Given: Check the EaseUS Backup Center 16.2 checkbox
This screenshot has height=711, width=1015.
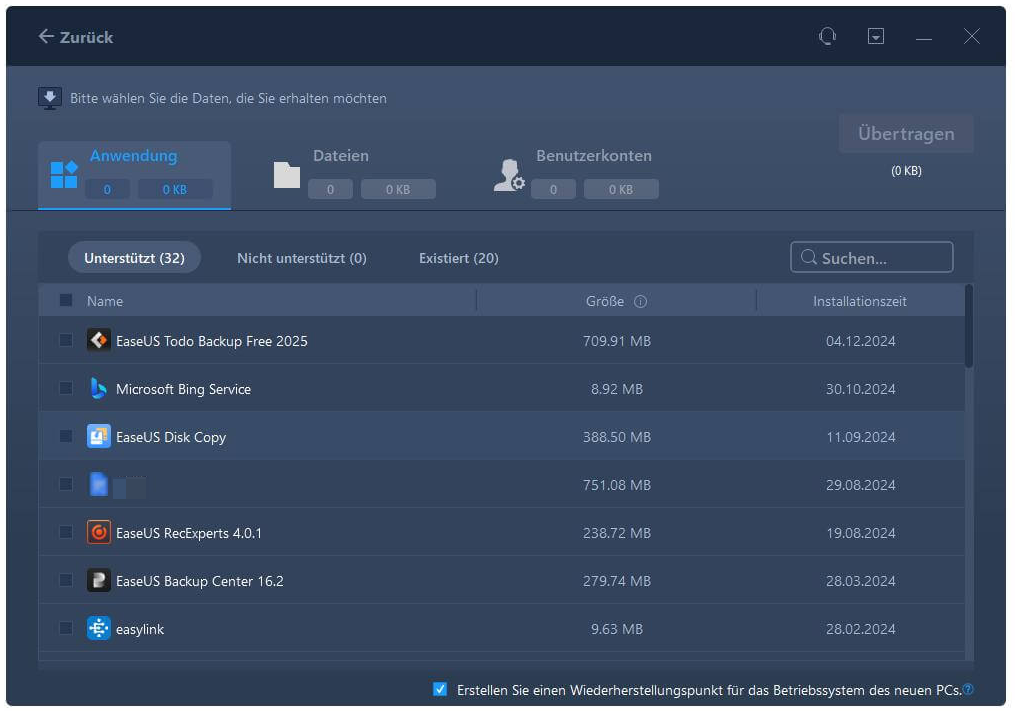Looking at the screenshot, I should click(x=66, y=580).
